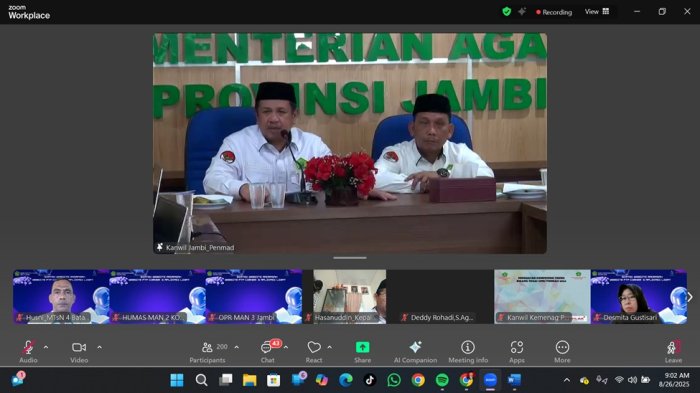The height and width of the screenshot is (393, 700).
Task: Open Wi-Fi network settings in tray
Action: (x=619, y=380)
